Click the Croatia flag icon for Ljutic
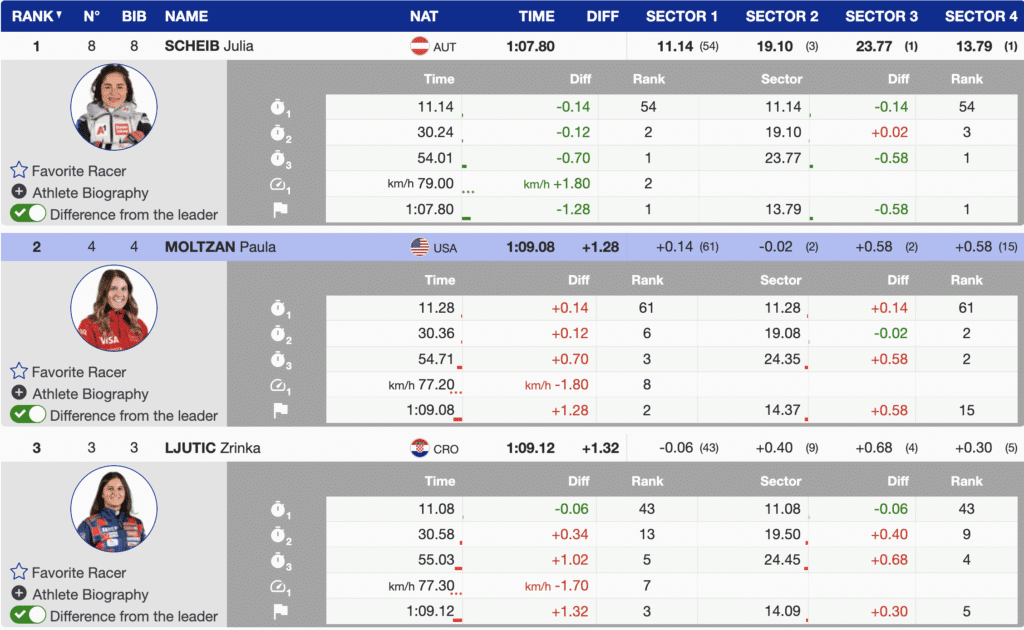 coord(420,448)
